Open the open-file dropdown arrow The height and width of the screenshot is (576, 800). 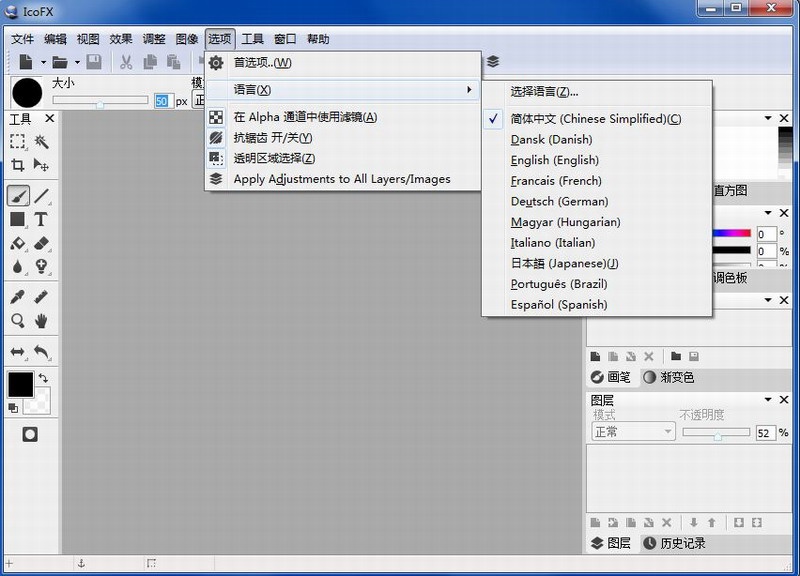77,63
